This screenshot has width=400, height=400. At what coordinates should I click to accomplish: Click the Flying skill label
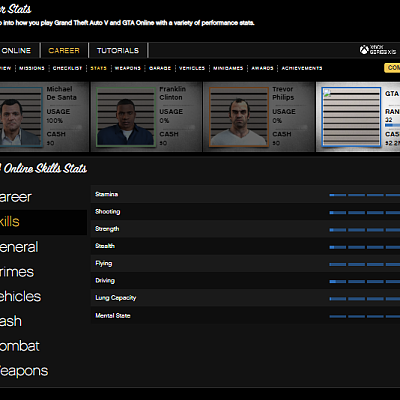(104, 263)
